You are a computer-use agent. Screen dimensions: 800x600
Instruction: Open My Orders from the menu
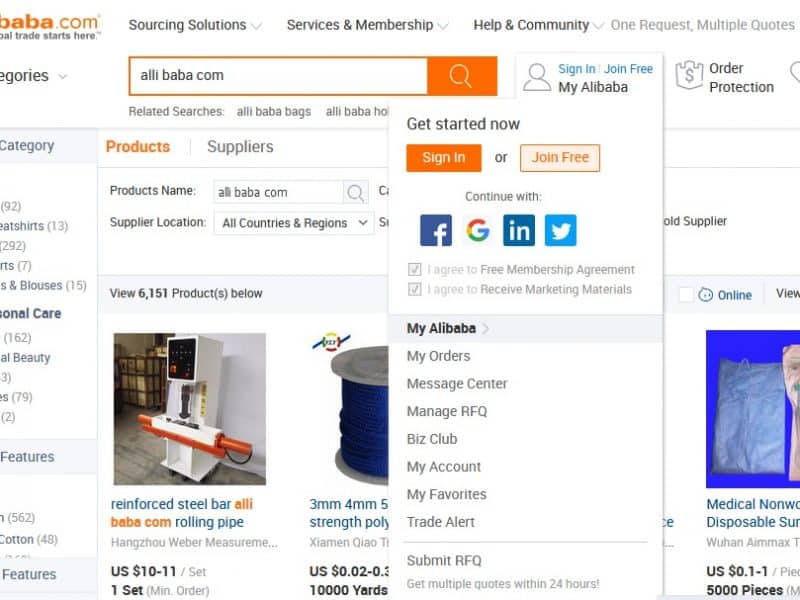pyautogui.click(x=438, y=356)
